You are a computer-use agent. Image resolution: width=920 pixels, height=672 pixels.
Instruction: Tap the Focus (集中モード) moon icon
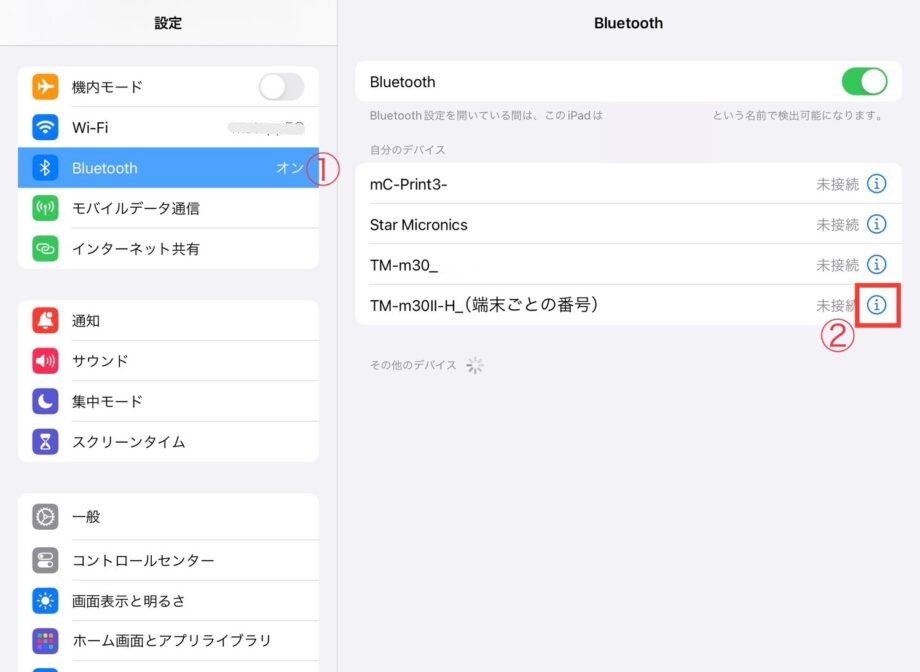[45, 401]
